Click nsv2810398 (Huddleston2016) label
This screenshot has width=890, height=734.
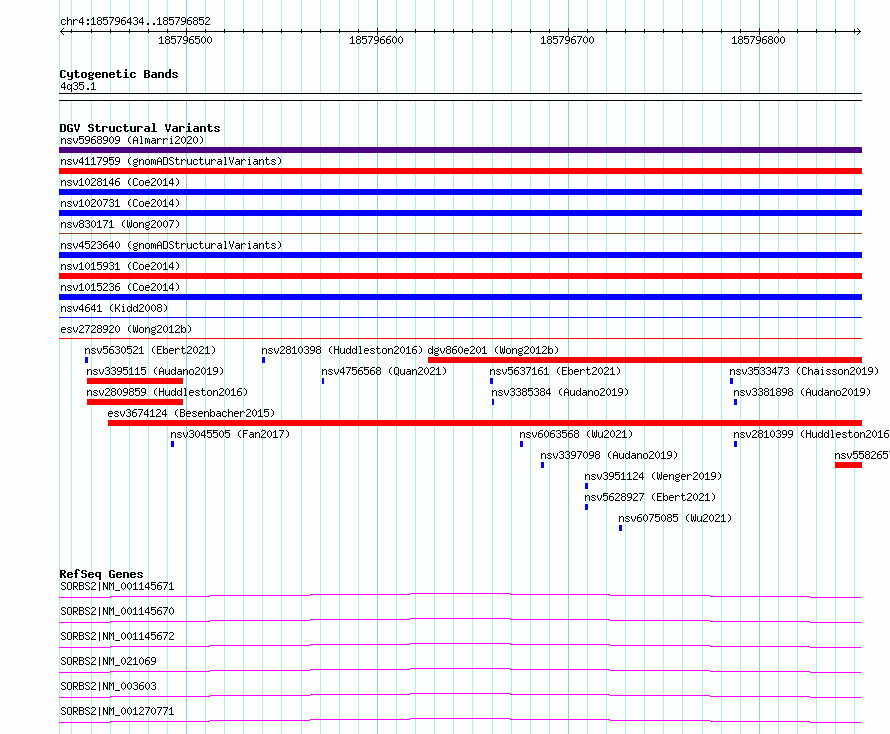[342, 350]
